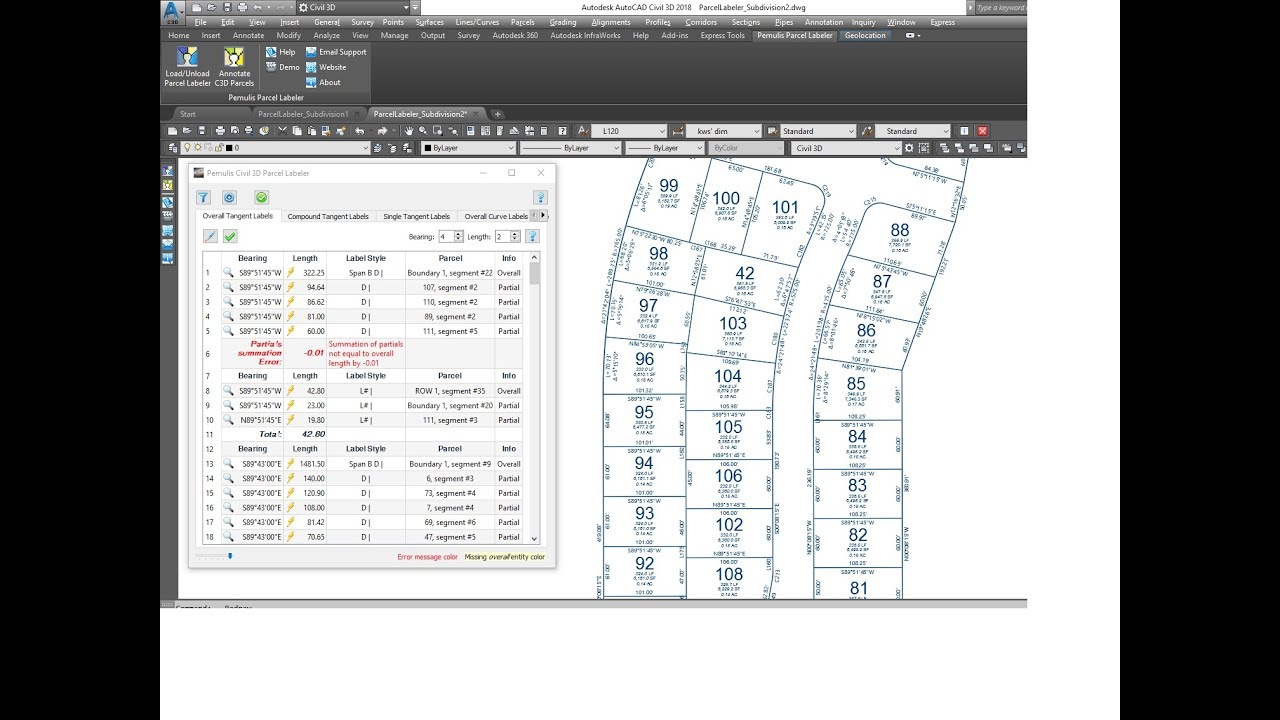Open the ribbon Help item
Viewport: 1280px width, 720px height.
point(280,51)
